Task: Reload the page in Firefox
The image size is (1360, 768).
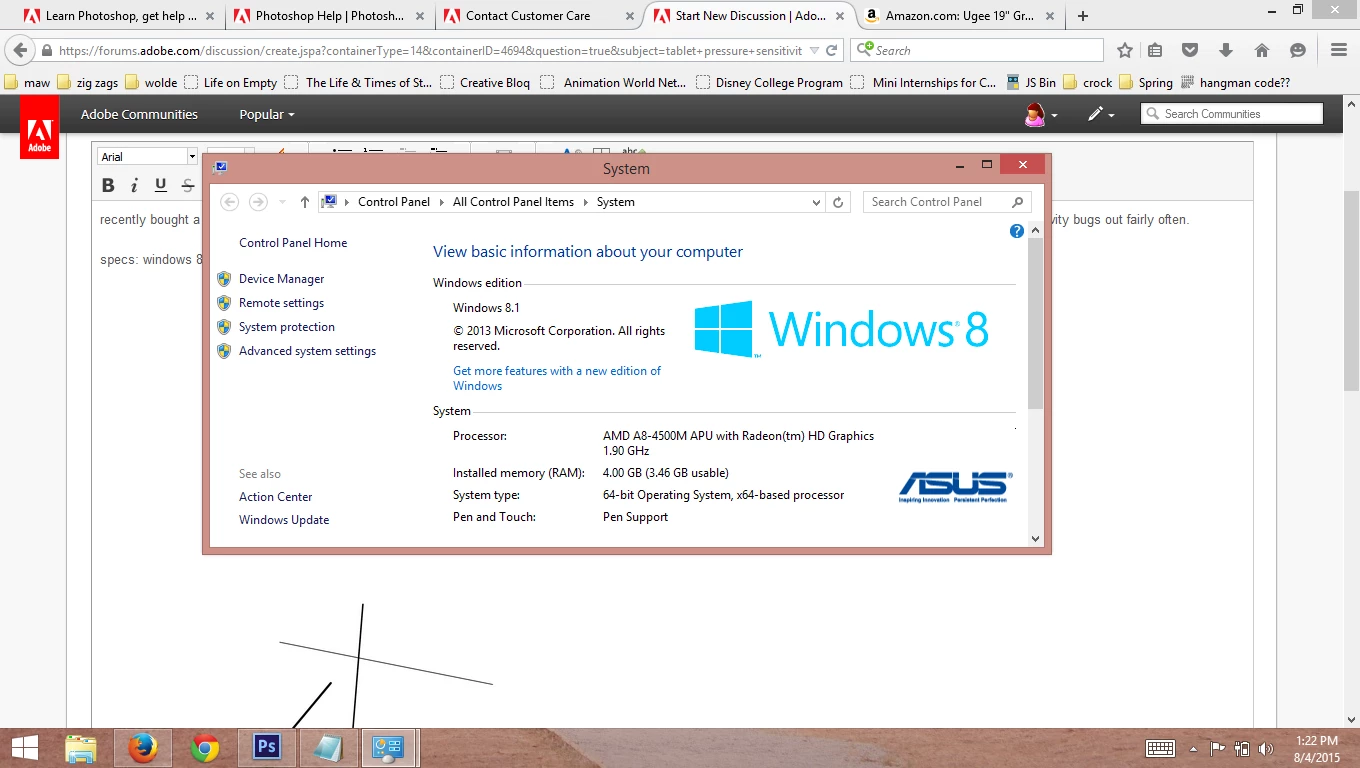Action: click(x=831, y=50)
